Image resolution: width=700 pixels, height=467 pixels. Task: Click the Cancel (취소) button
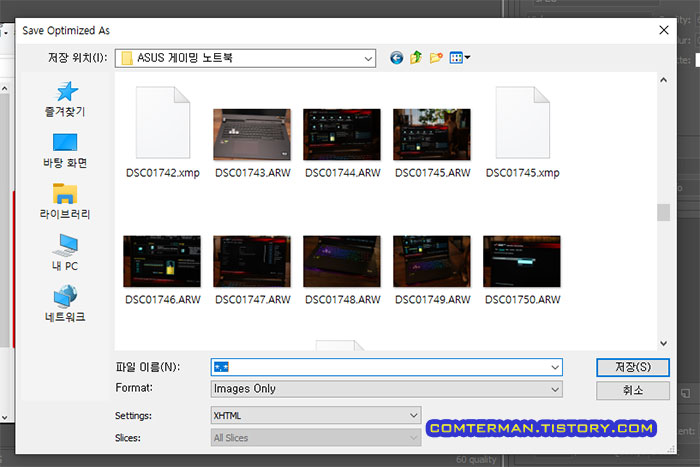coord(633,391)
